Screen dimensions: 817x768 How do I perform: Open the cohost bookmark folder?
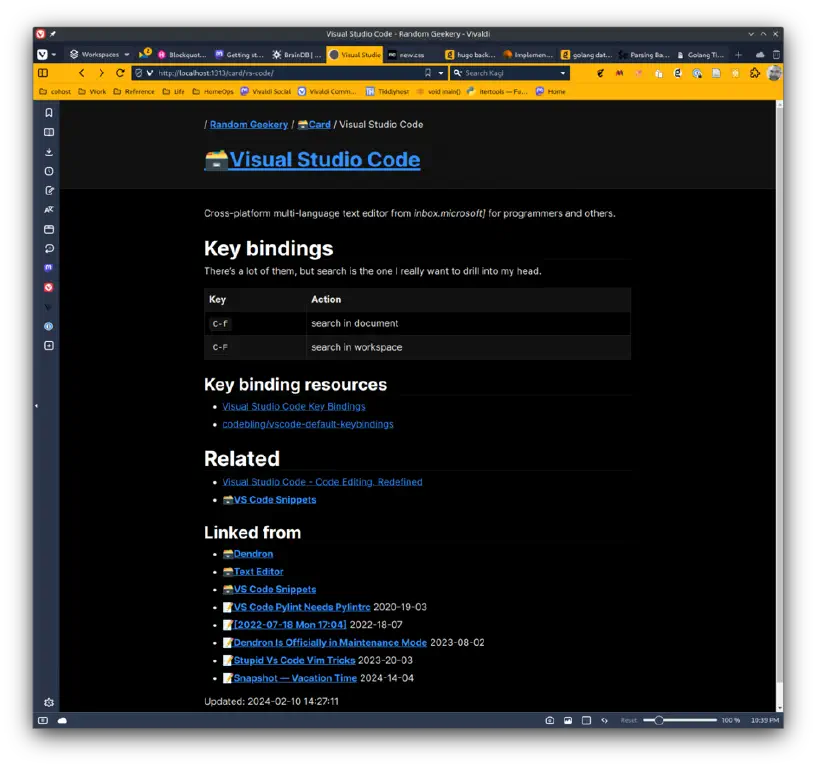coord(55,91)
